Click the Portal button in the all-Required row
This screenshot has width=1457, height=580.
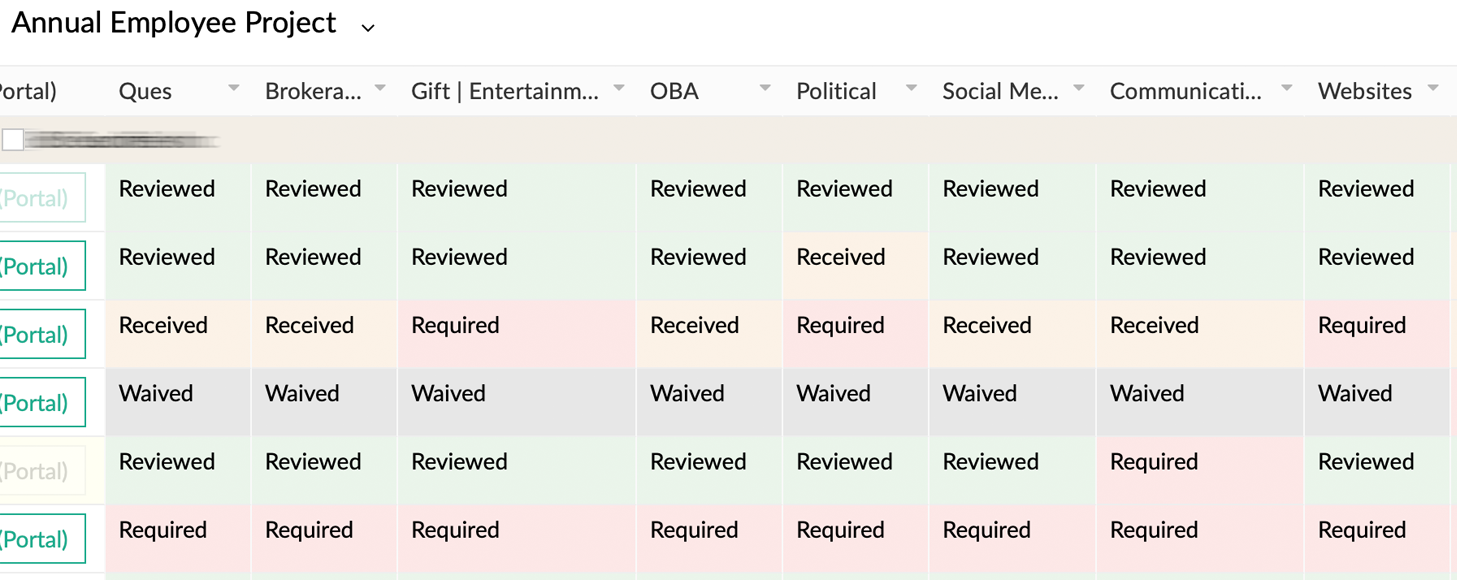click(x=40, y=539)
